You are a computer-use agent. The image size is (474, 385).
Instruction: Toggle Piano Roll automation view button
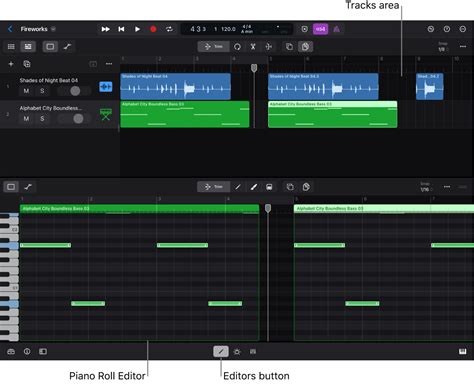coord(28,187)
